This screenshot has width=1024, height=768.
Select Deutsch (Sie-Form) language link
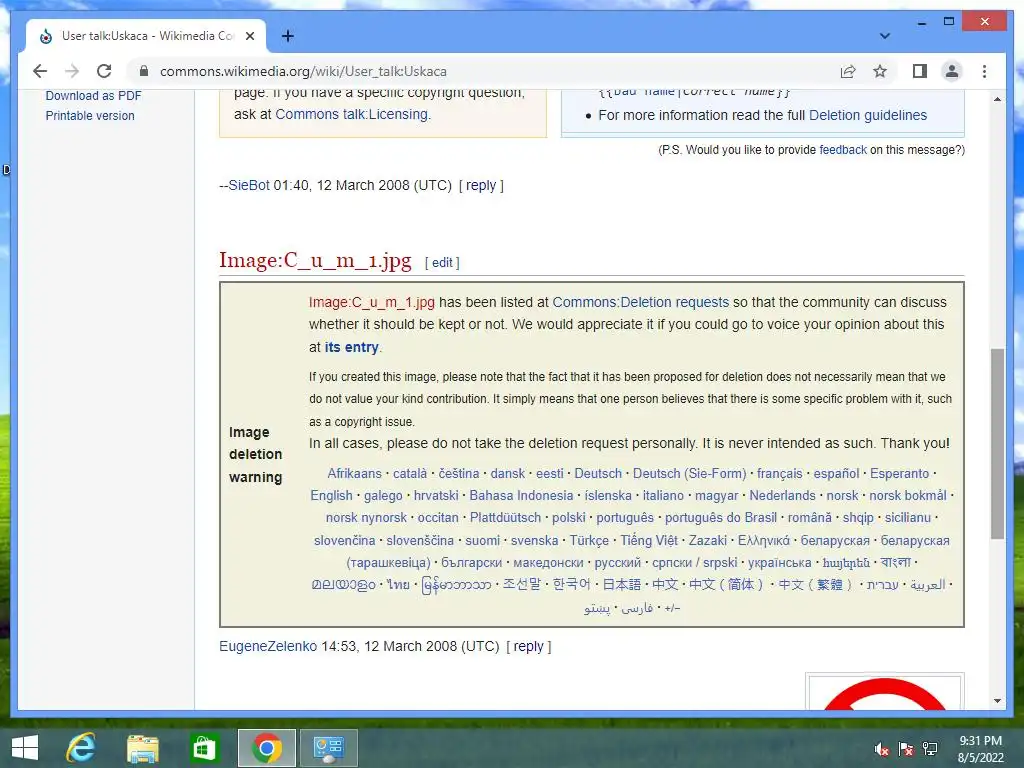click(690, 473)
